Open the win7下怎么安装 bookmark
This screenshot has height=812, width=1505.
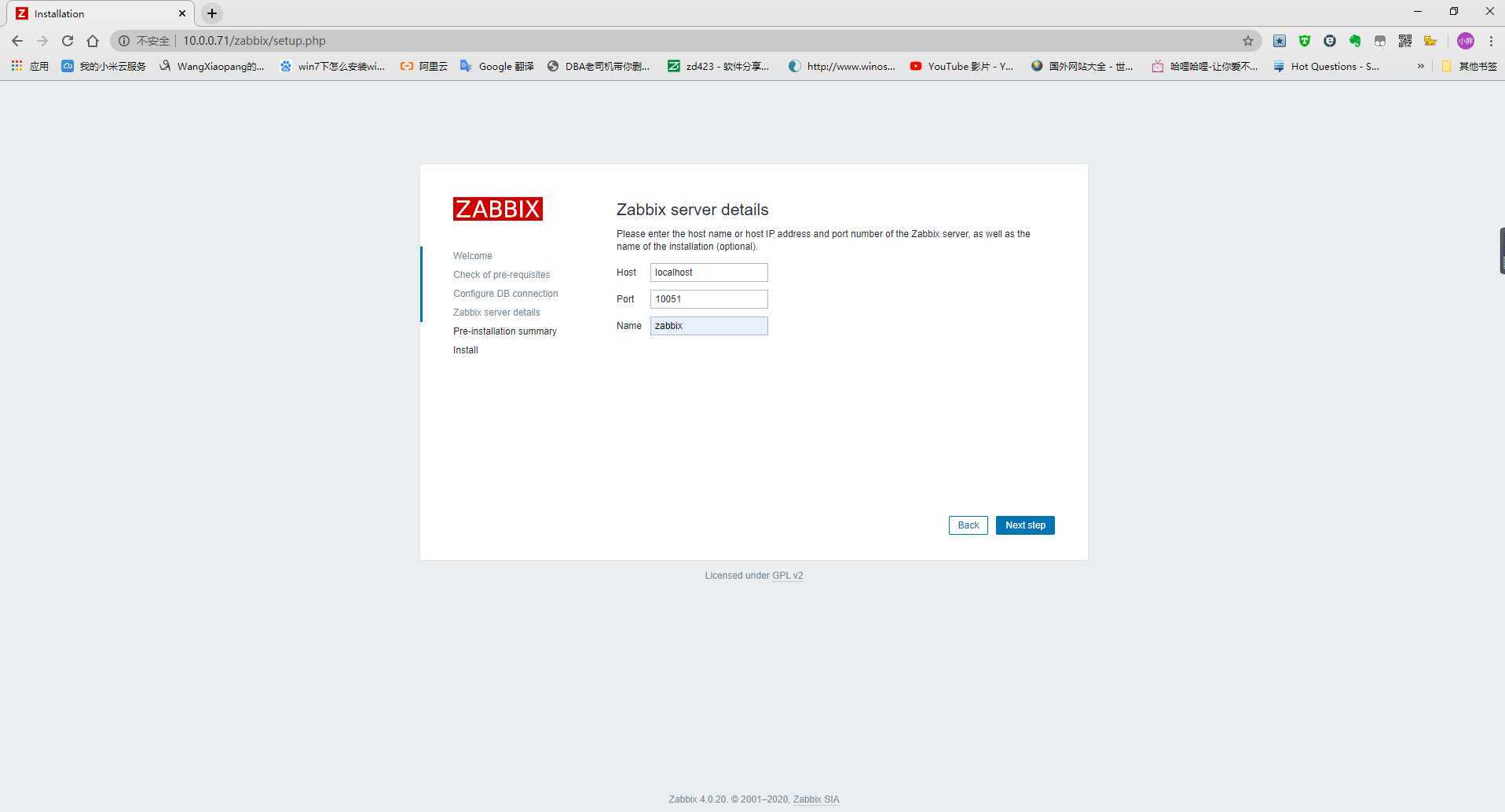(332, 66)
